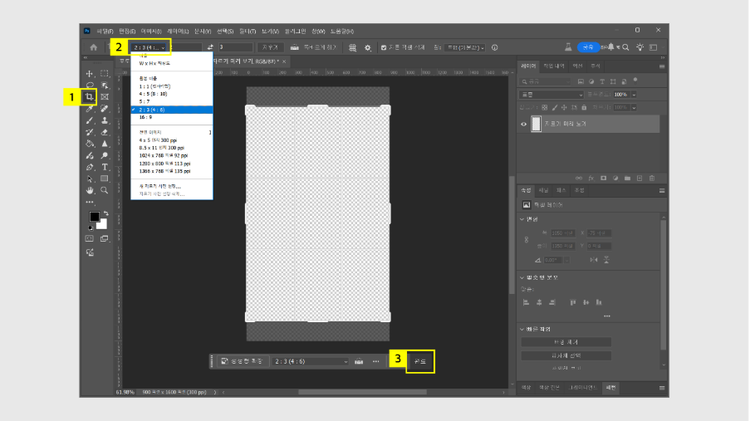Select the Type (T) tool
The image size is (750, 421).
coord(105,167)
